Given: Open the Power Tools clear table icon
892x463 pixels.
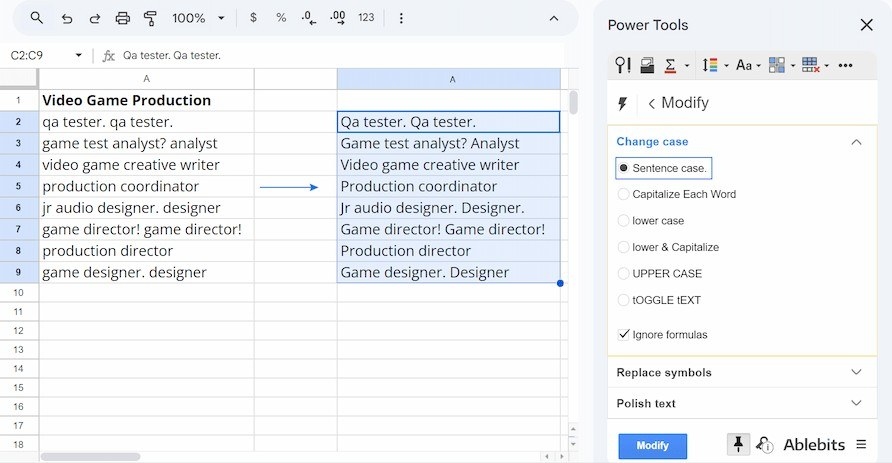Looking at the screenshot, I should coord(811,65).
